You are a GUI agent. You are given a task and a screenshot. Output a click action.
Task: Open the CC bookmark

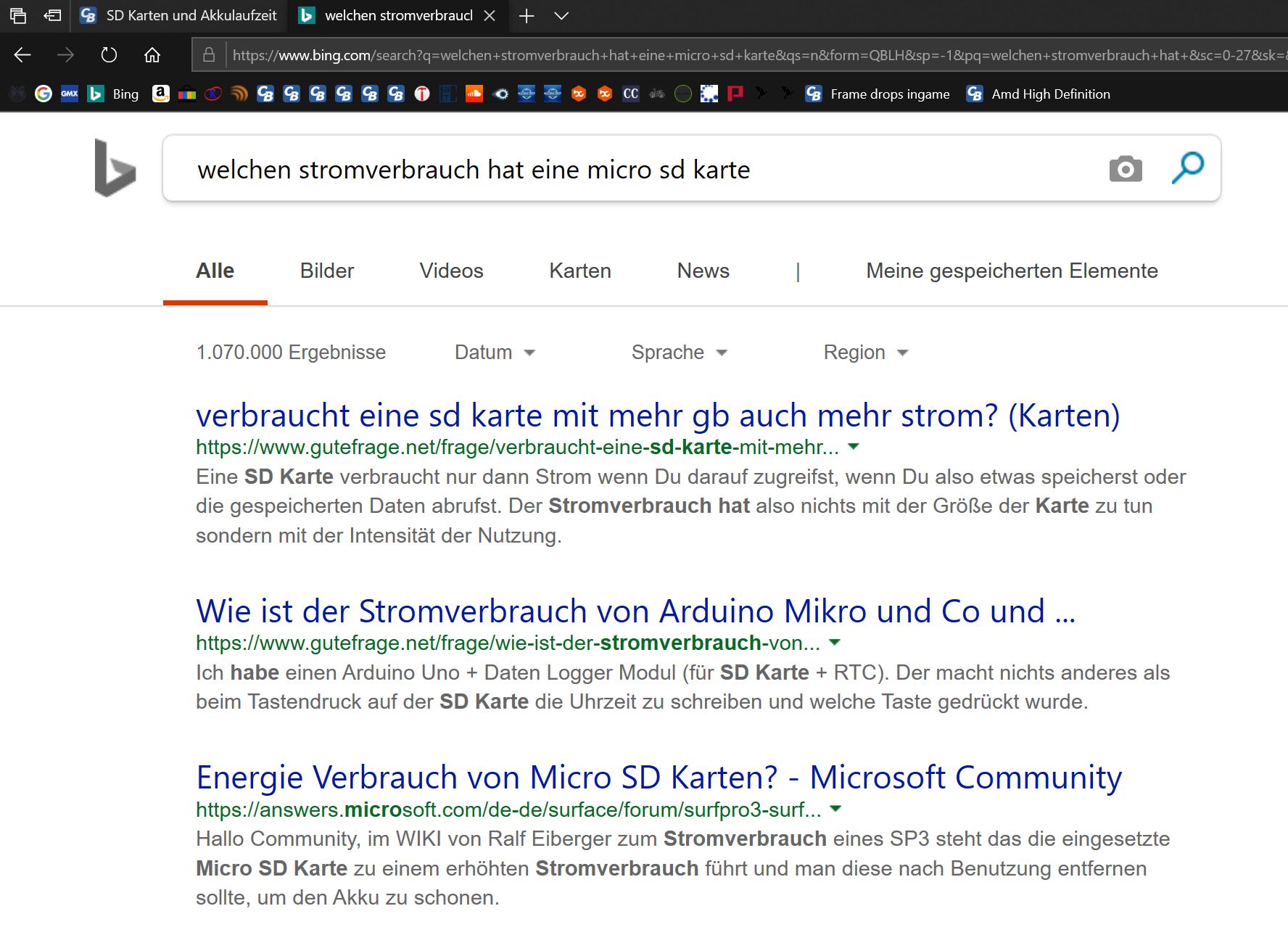click(x=631, y=94)
